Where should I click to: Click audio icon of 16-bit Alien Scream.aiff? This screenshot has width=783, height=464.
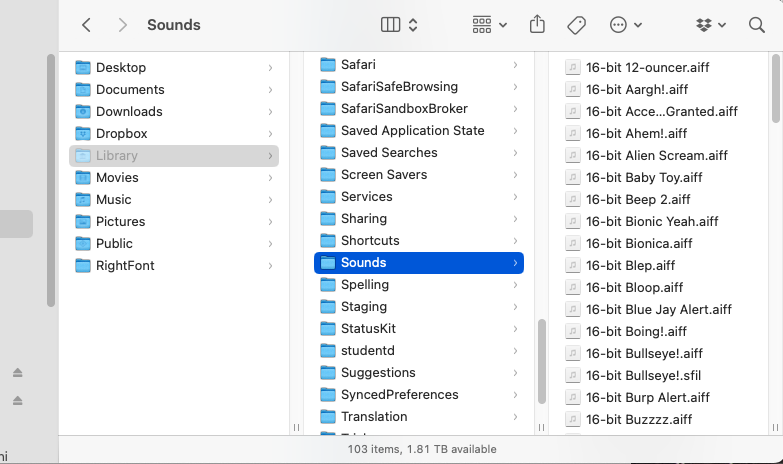[x=573, y=155]
